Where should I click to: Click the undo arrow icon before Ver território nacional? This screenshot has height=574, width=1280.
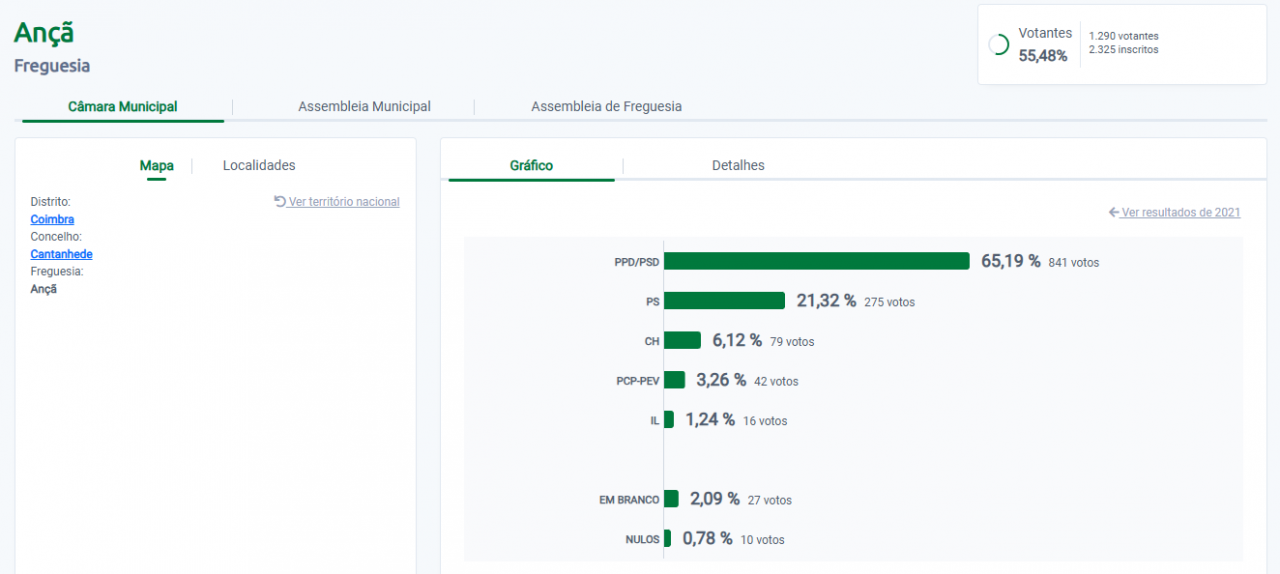pos(280,201)
